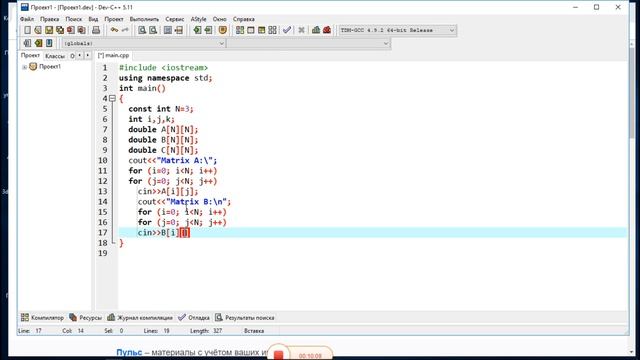Click the Replace magnifier icon

tap(153, 30)
